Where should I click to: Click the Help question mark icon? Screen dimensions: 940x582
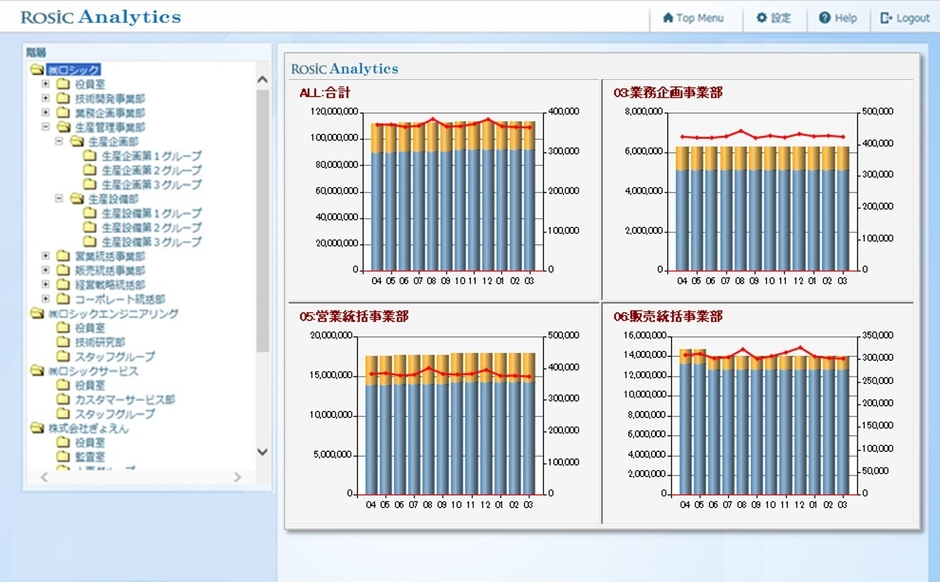pyautogui.click(x=825, y=18)
